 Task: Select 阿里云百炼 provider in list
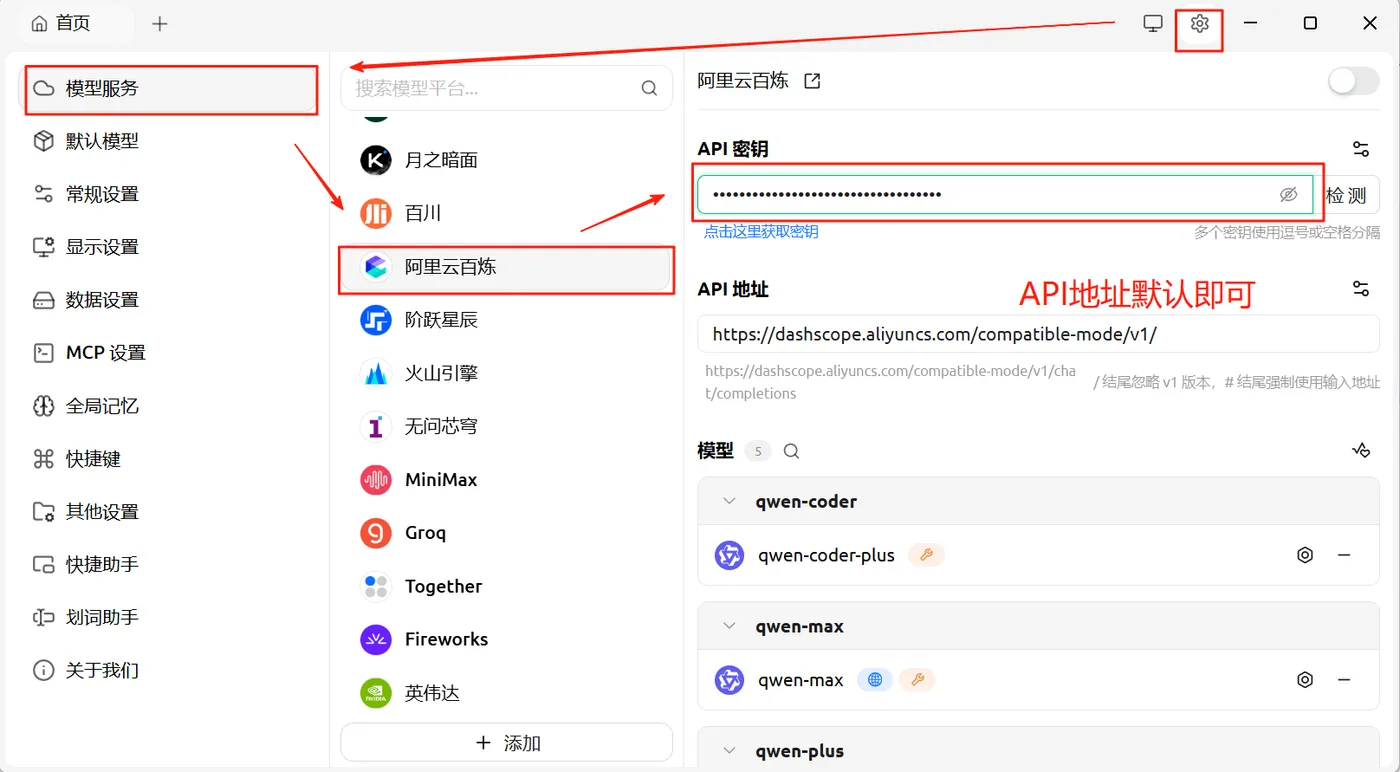pos(506,267)
